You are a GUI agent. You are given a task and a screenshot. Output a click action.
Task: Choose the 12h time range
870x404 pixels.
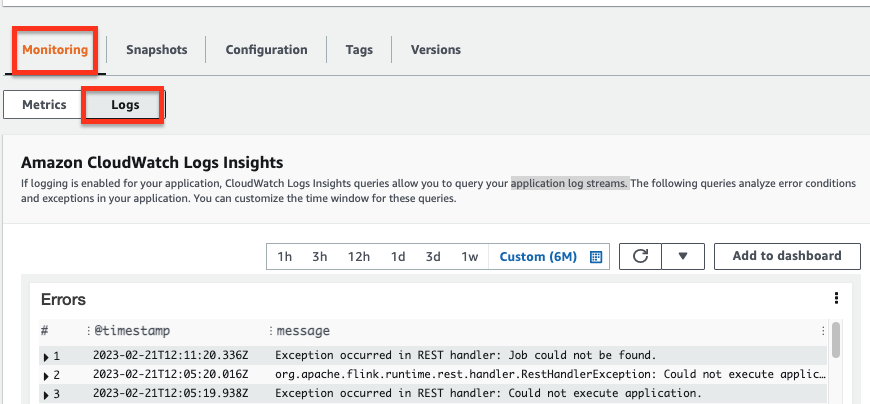click(358, 257)
